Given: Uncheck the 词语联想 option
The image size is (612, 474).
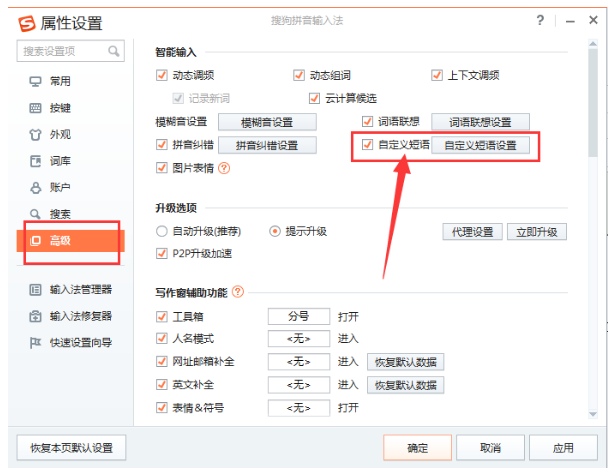Looking at the screenshot, I should [367, 121].
